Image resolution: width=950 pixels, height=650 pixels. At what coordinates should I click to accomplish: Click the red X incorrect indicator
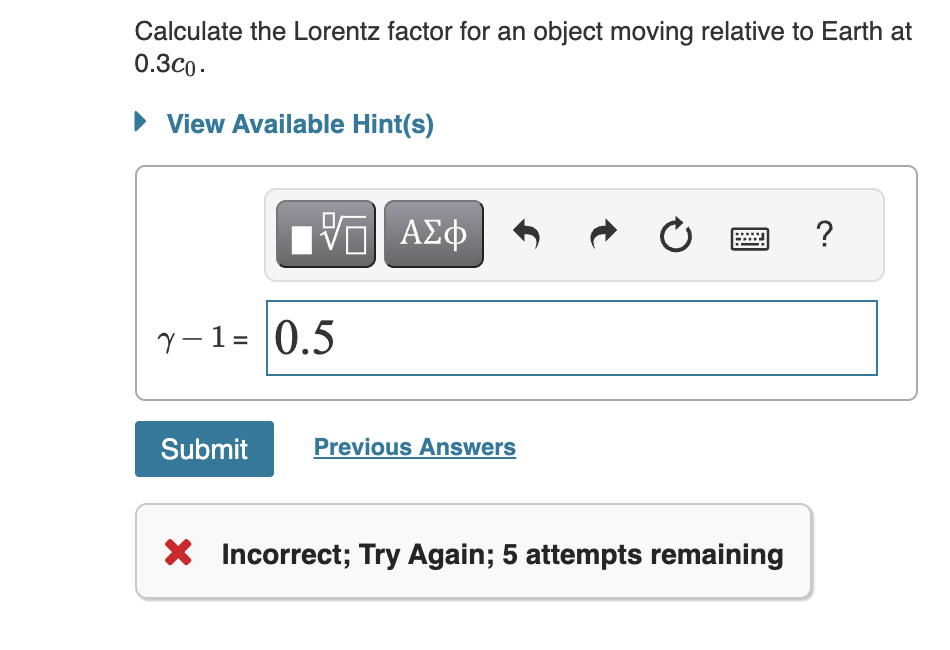click(x=180, y=553)
